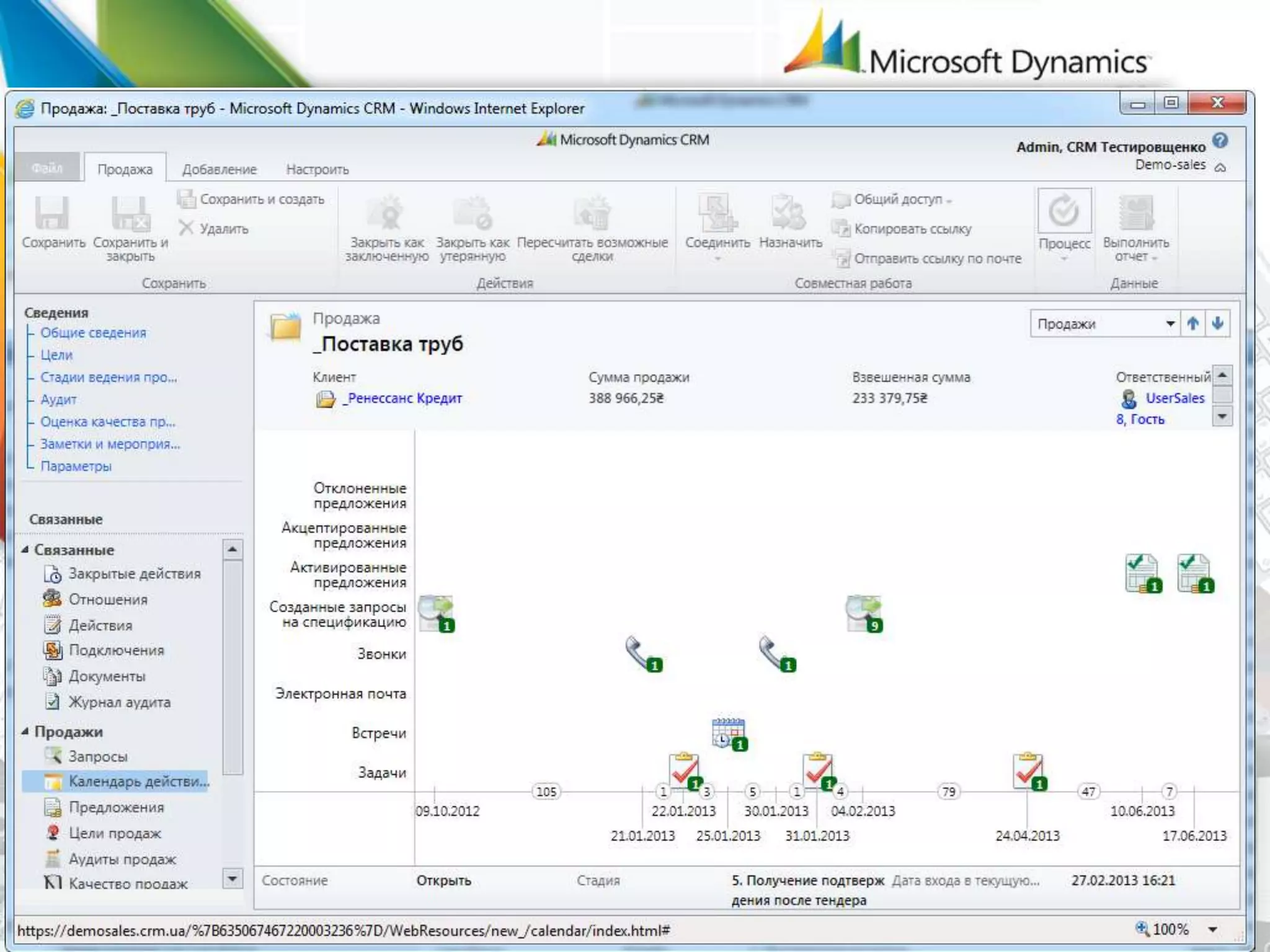Switch to the Настроить ribbon tab
The image size is (1270, 952).
[x=317, y=169]
